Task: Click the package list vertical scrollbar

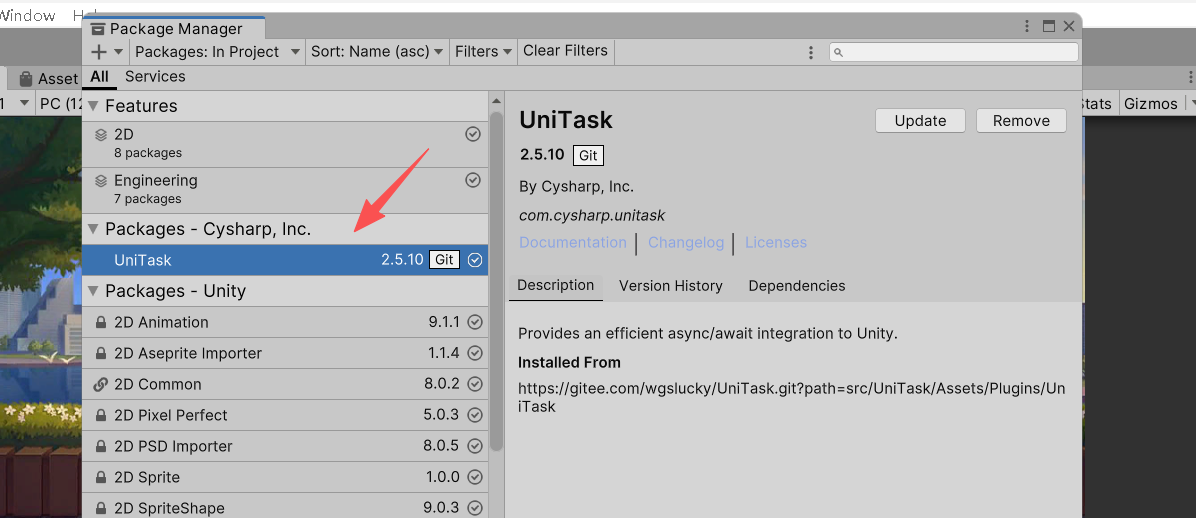Action: (x=497, y=281)
